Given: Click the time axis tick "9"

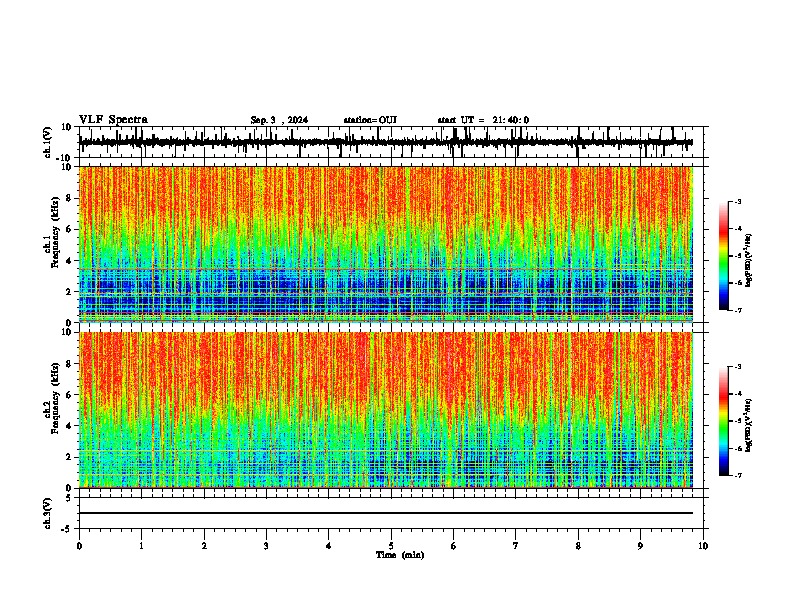Looking at the screenshot, I should [640, 546].
